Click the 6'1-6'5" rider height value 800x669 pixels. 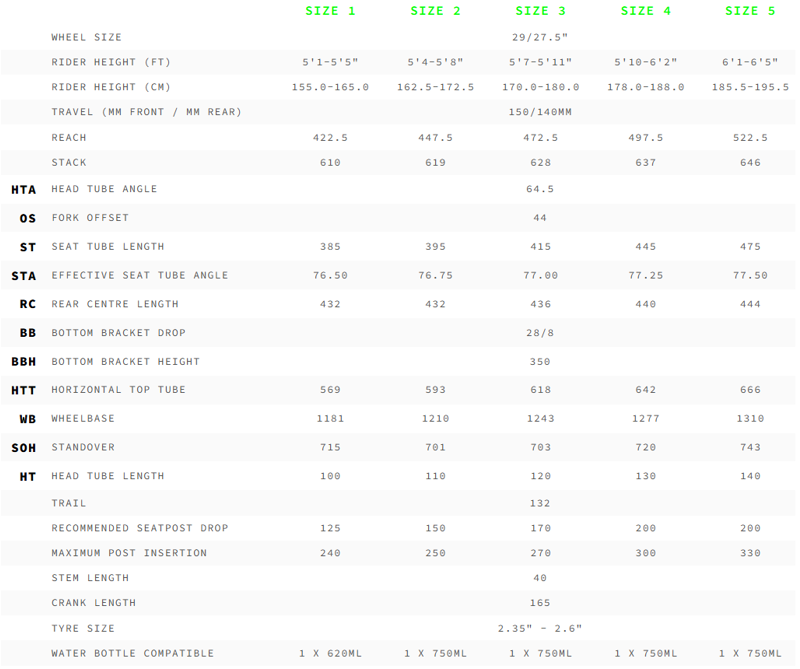pos(750,62)
